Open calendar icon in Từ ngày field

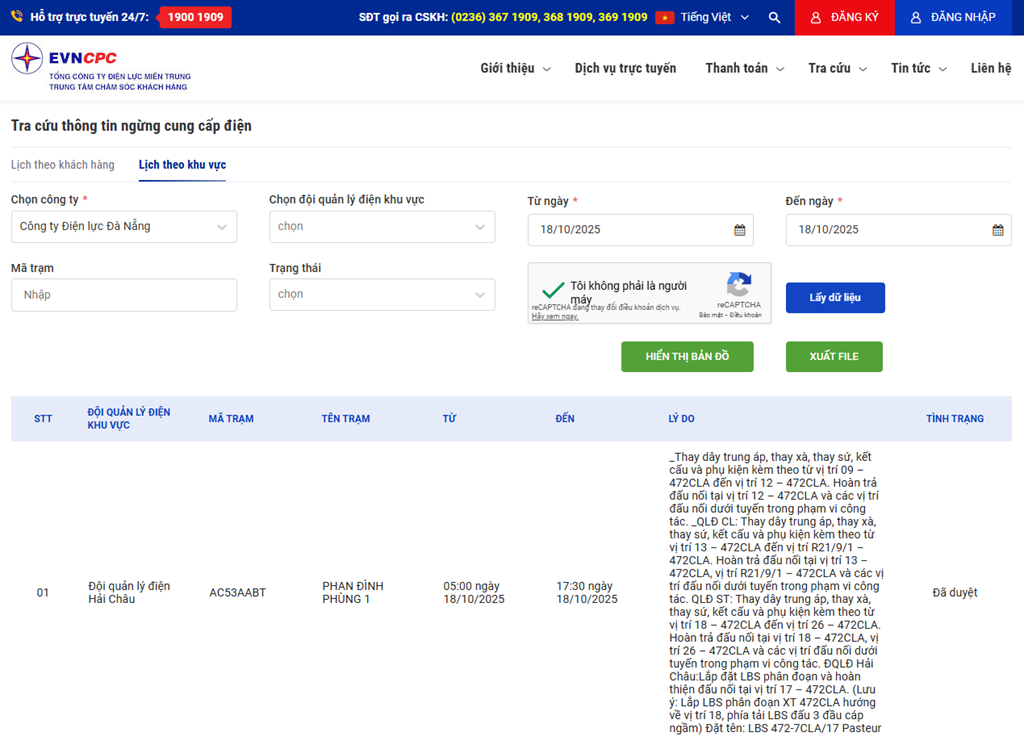tap(740, 230)
